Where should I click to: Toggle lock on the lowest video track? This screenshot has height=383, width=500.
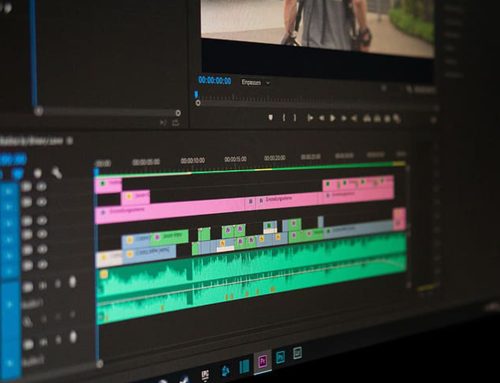point(28,265)
